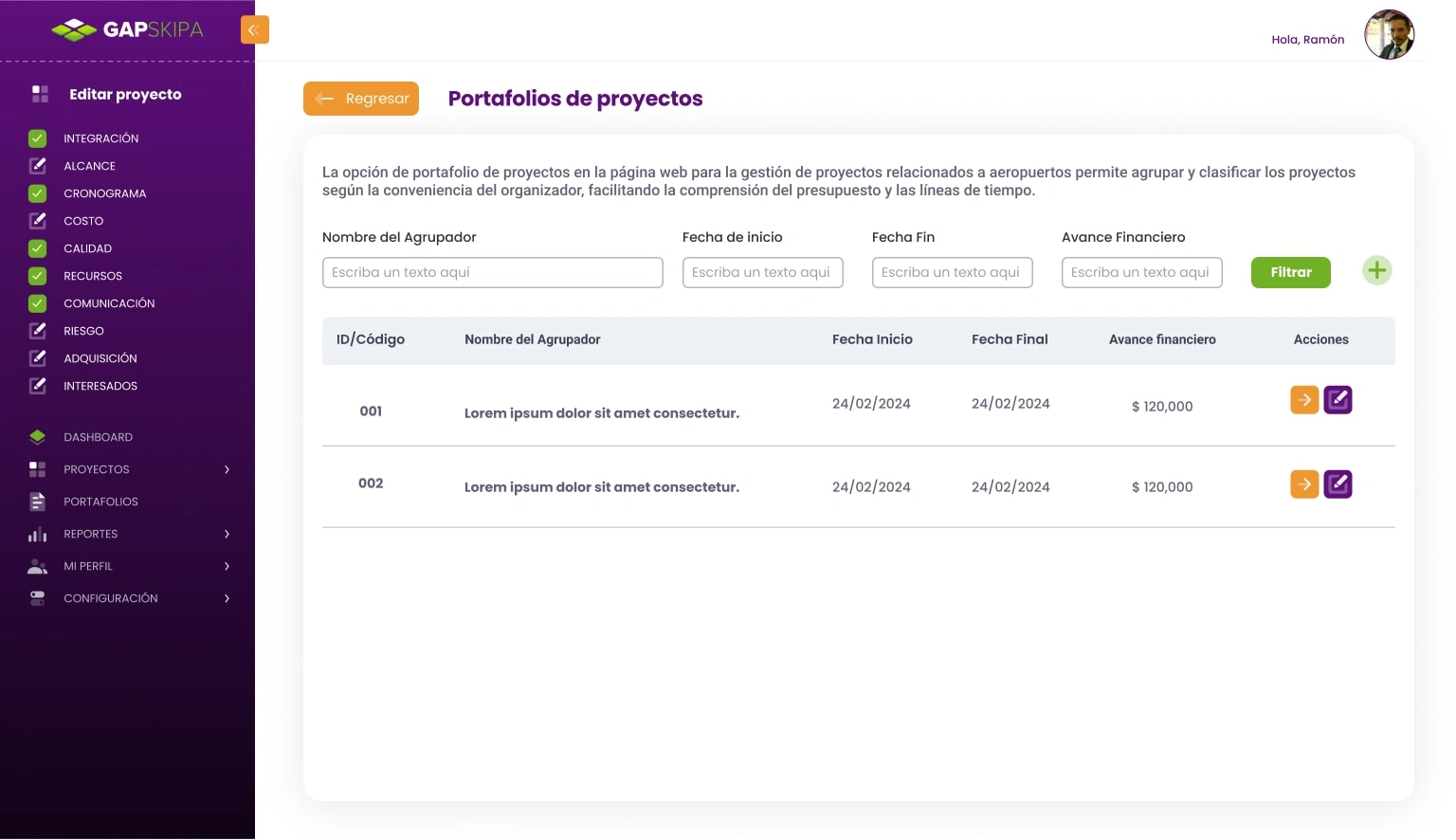Toggle the COMUNICACIÓN green checkbox
The height and width of the screenshot is (840, 1456).
click(x=38, y=303)
